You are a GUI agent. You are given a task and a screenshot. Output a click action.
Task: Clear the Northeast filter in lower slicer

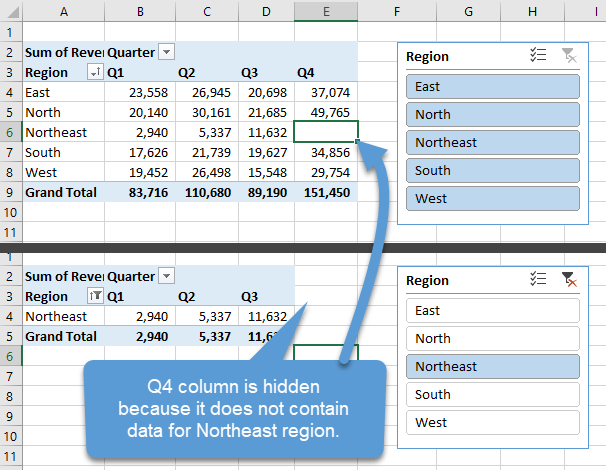569,280
